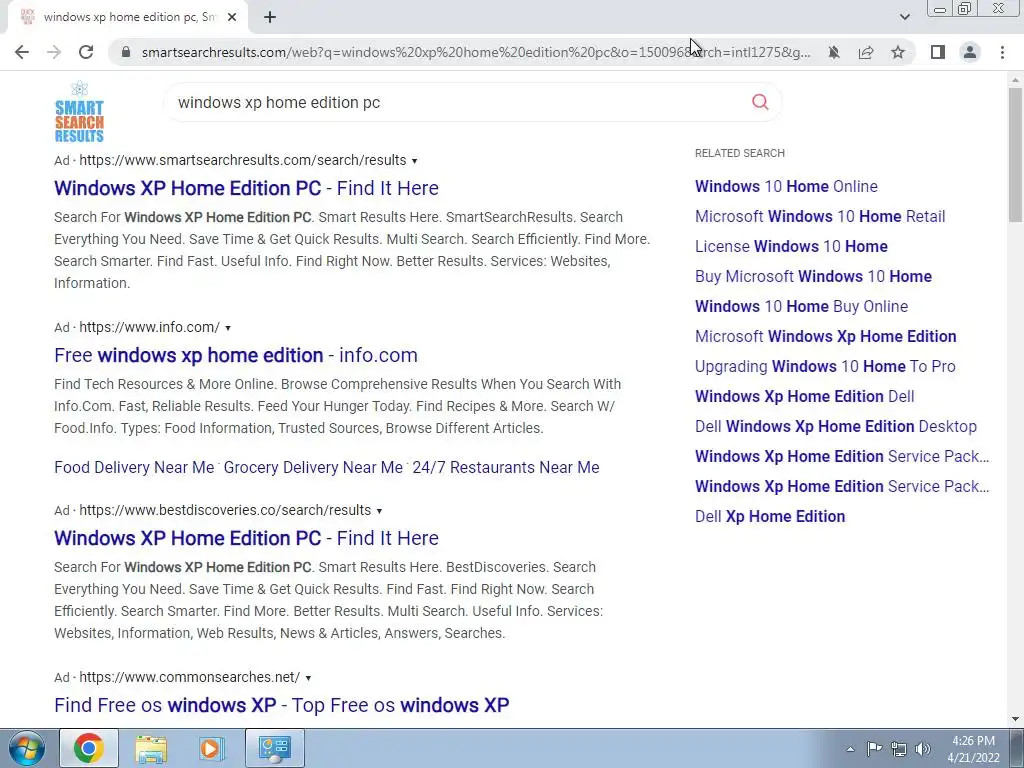Expand the info.com ad URL dropdown arrow
This screenshot has width=1024, height=768.
click(228, 328)
